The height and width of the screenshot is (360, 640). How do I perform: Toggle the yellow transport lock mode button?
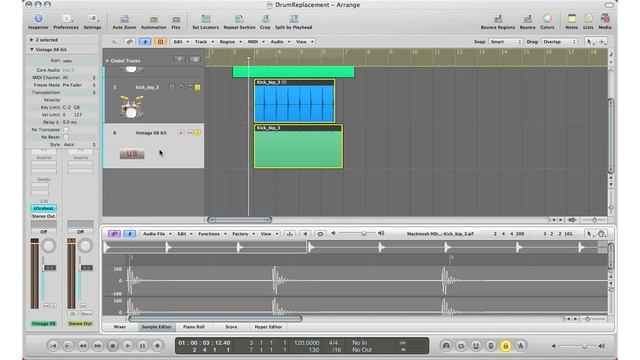coord(505,346)
